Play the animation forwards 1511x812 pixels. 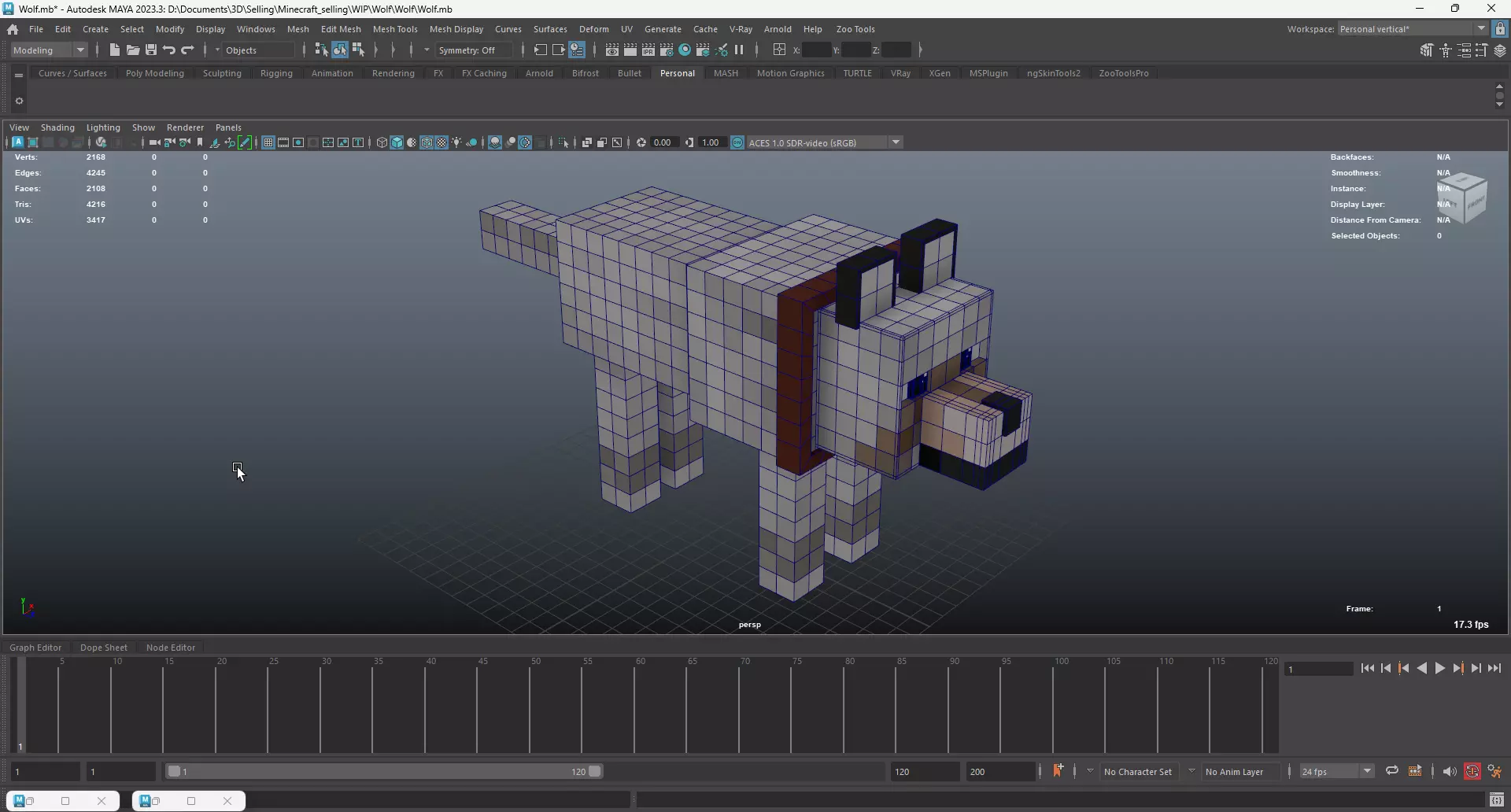click(x=1440, y=668)
